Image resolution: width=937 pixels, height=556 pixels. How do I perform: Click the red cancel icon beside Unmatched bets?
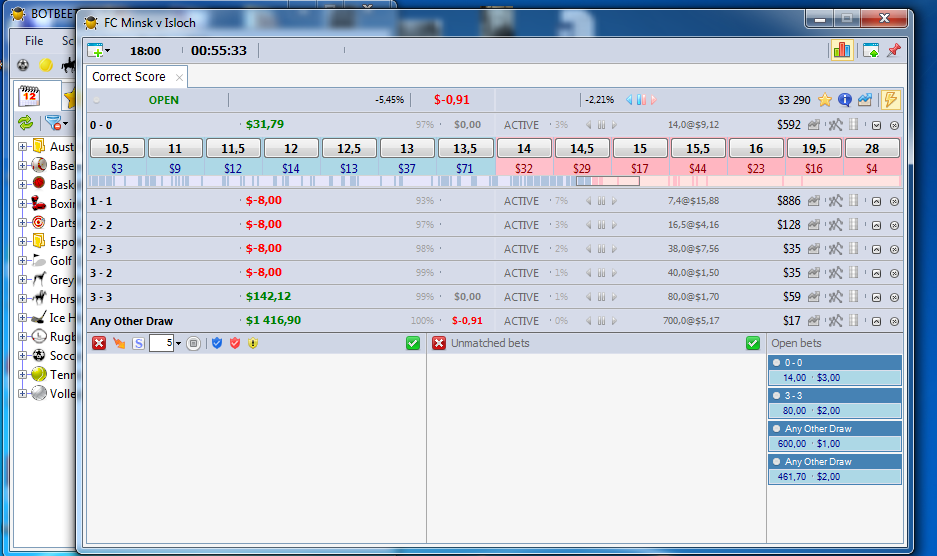439,343
